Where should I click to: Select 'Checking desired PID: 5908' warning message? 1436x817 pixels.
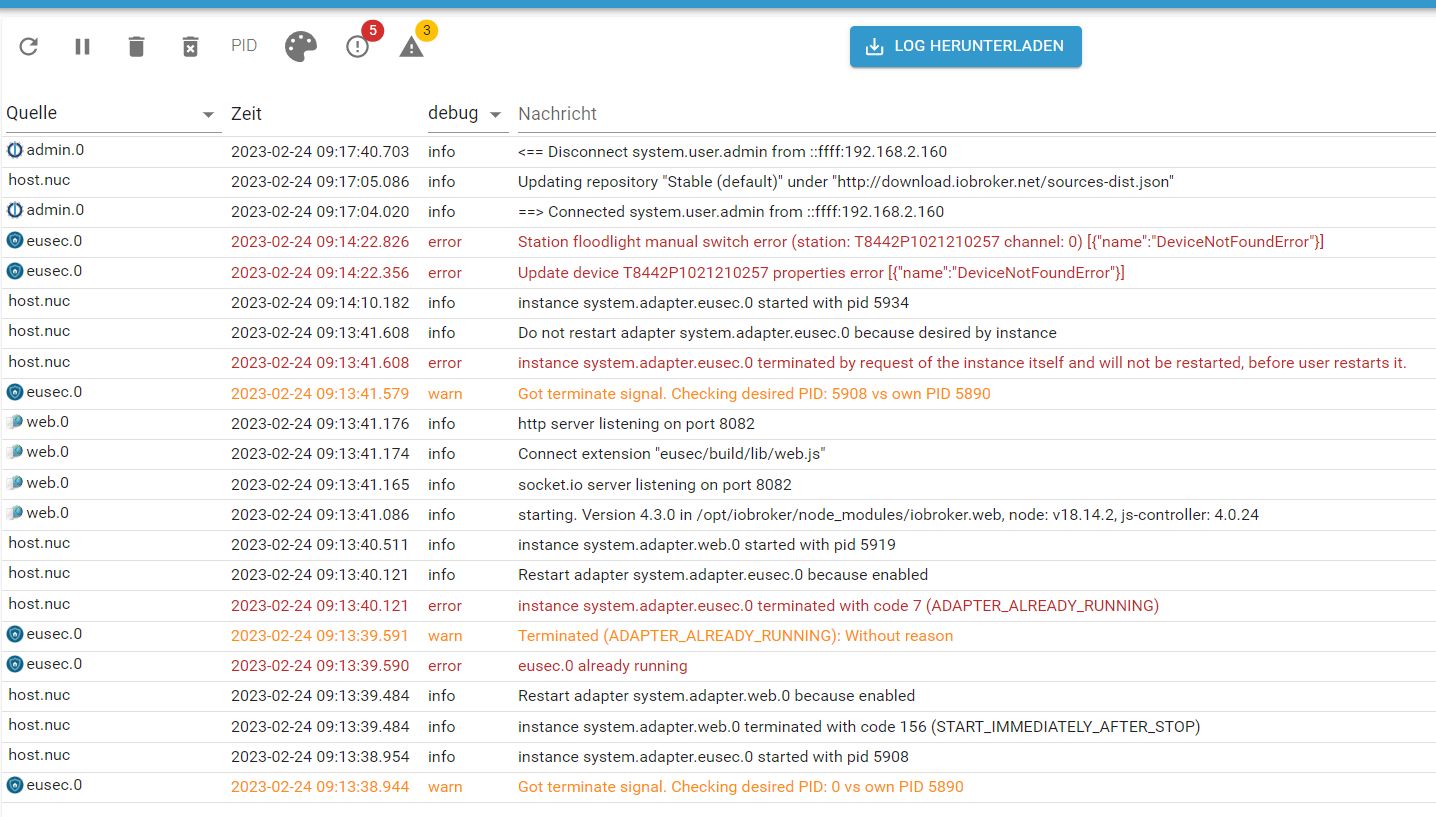[754, 394]
